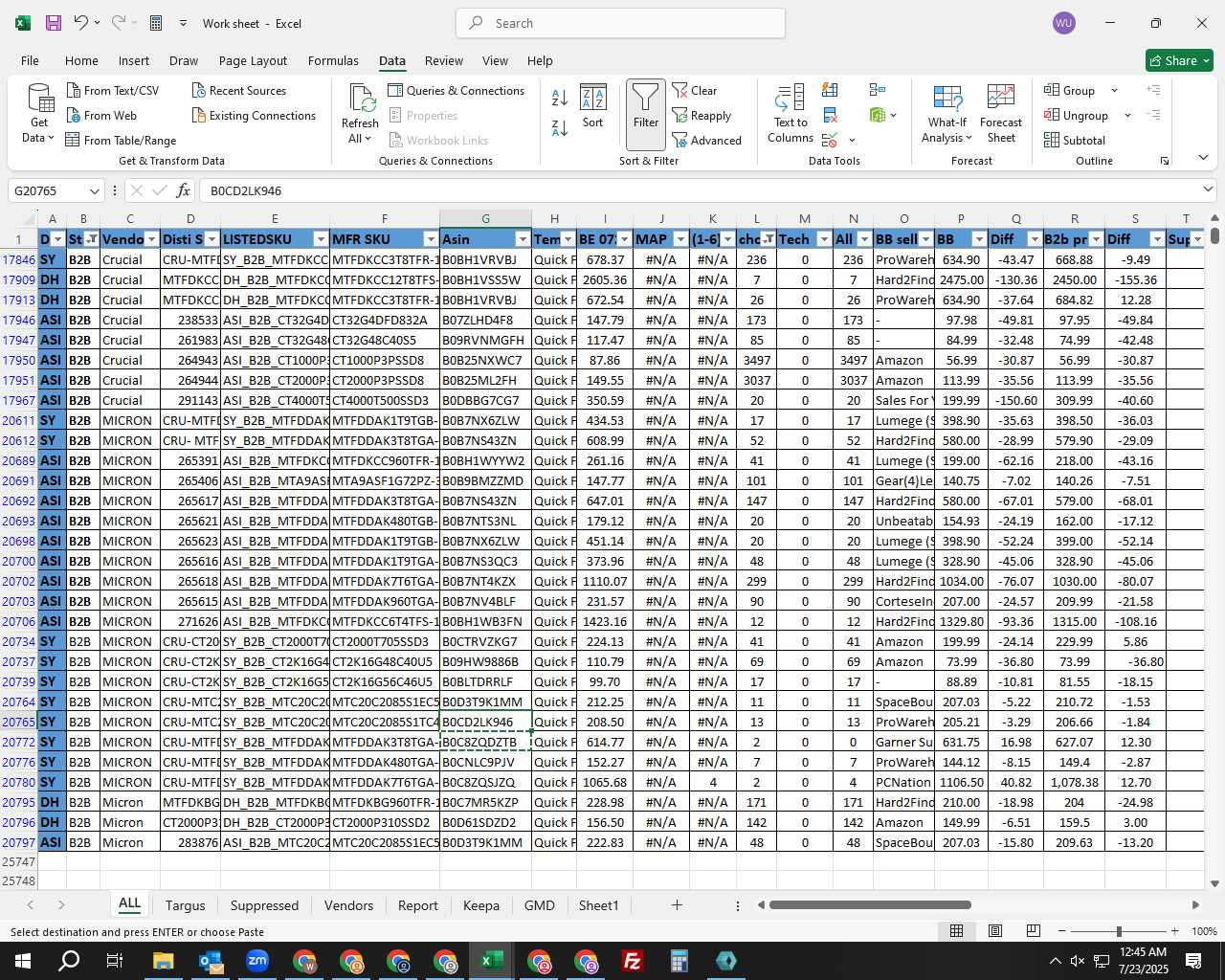Toggle the Filter button off

pyautogui.click(x=646, y=114)
